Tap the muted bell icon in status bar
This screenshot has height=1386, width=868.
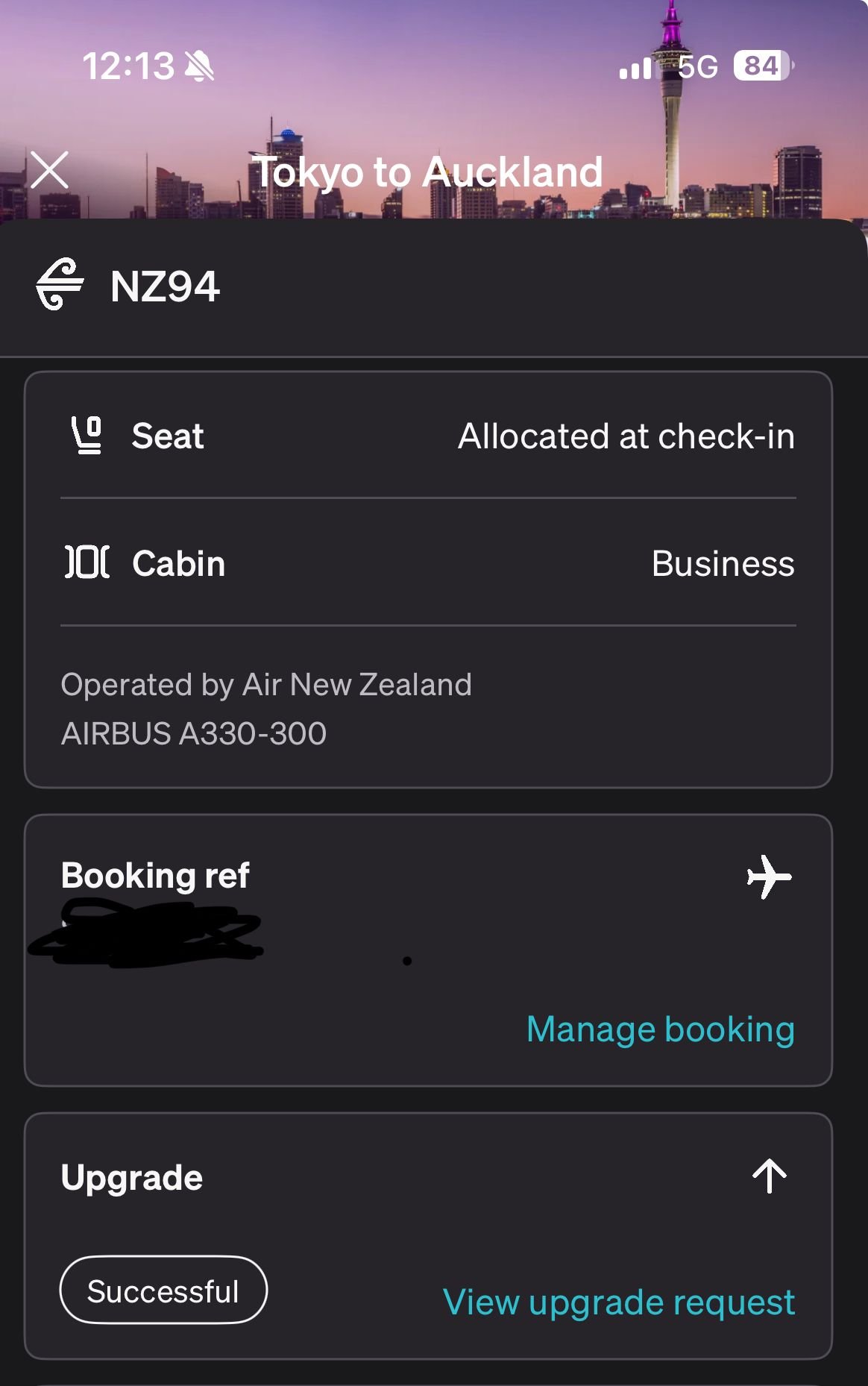pyautogui.click(x=199, y=66)
